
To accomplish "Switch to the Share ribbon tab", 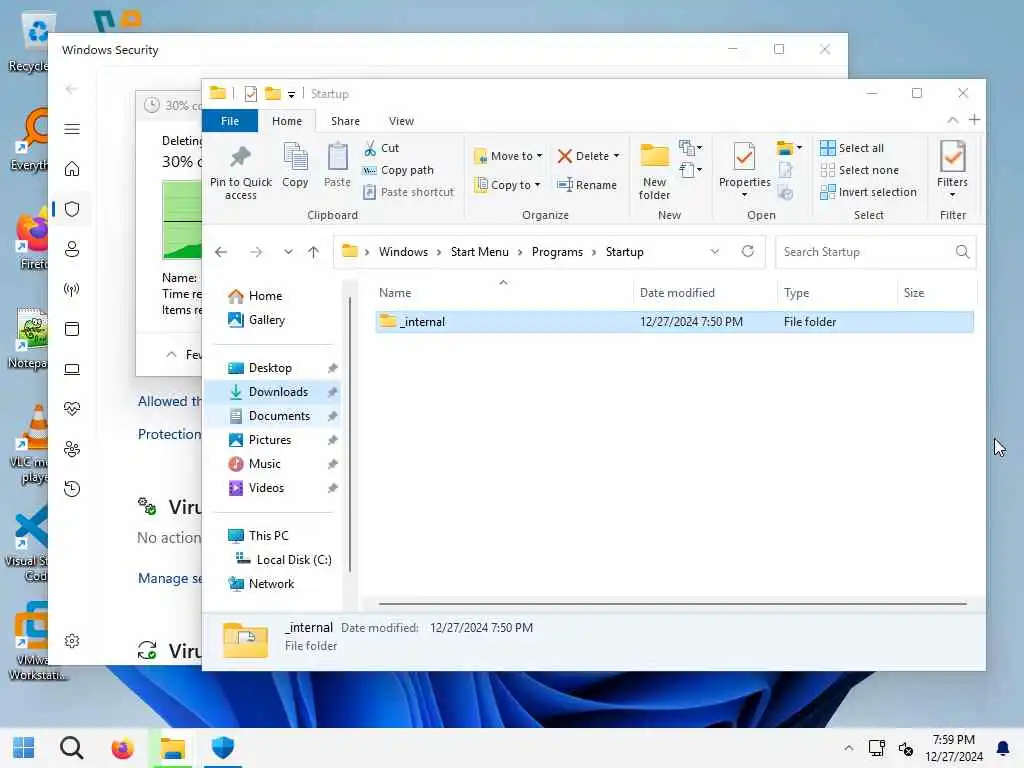I will tap(345, 121).
